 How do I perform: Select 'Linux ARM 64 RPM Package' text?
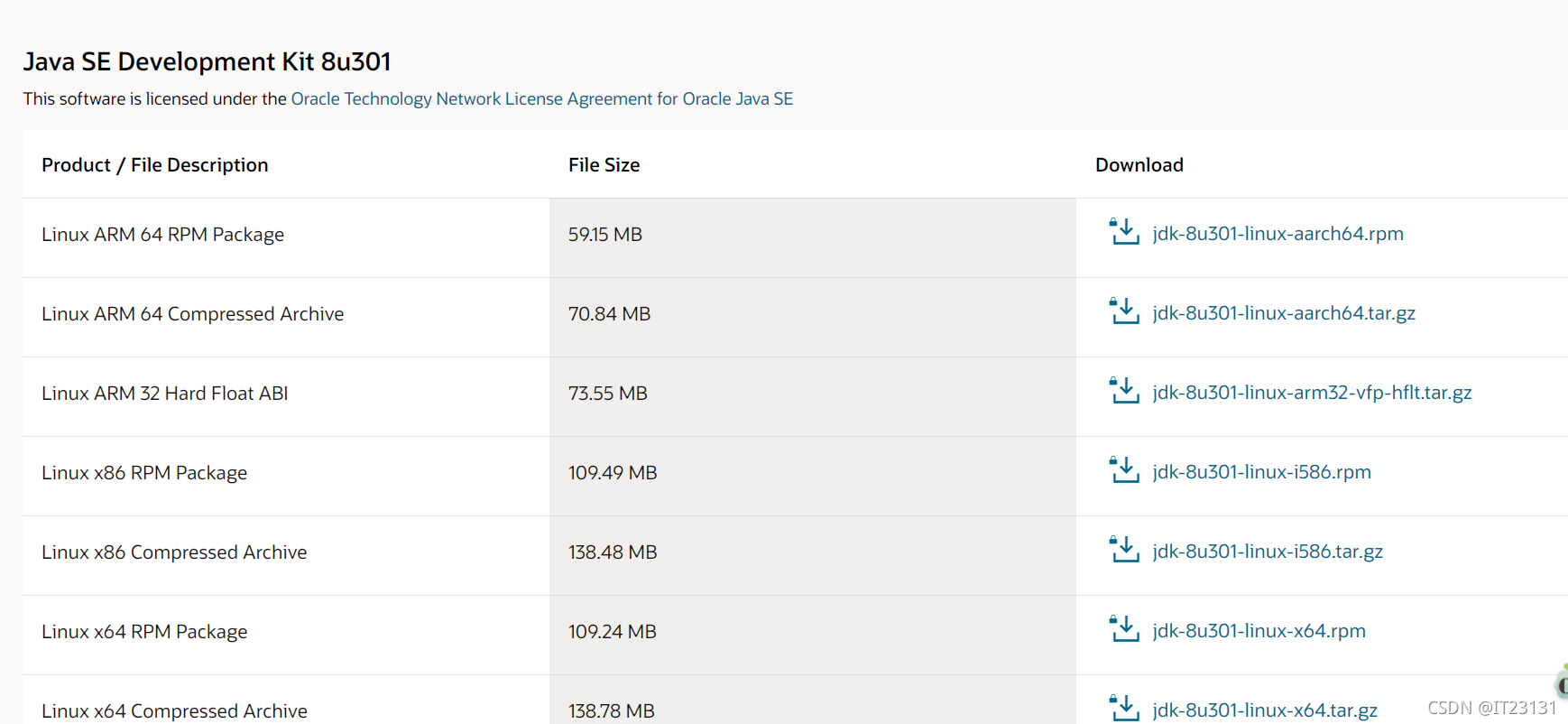click(x=162, y=235)
